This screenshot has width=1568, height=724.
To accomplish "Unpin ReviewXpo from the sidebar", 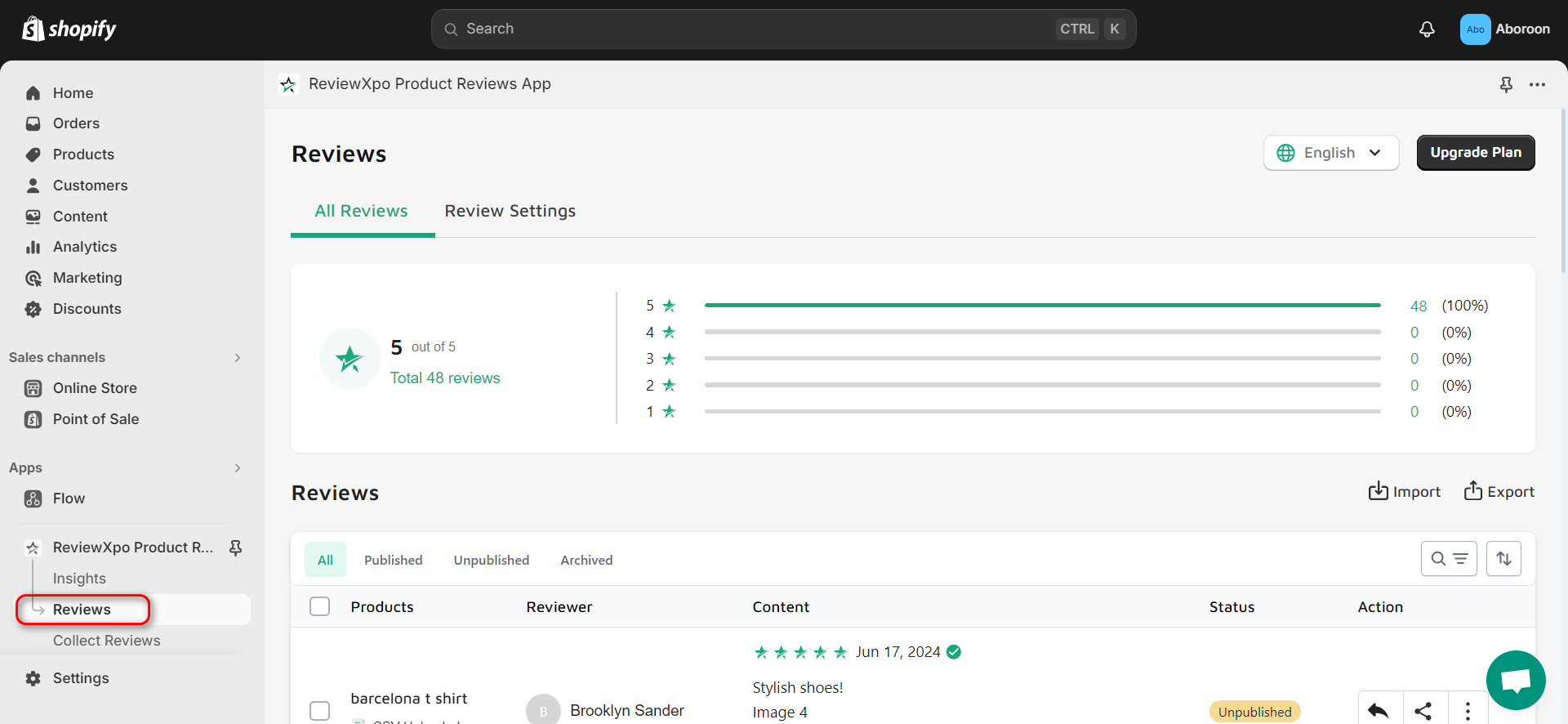I will click(x=235, y=547).
